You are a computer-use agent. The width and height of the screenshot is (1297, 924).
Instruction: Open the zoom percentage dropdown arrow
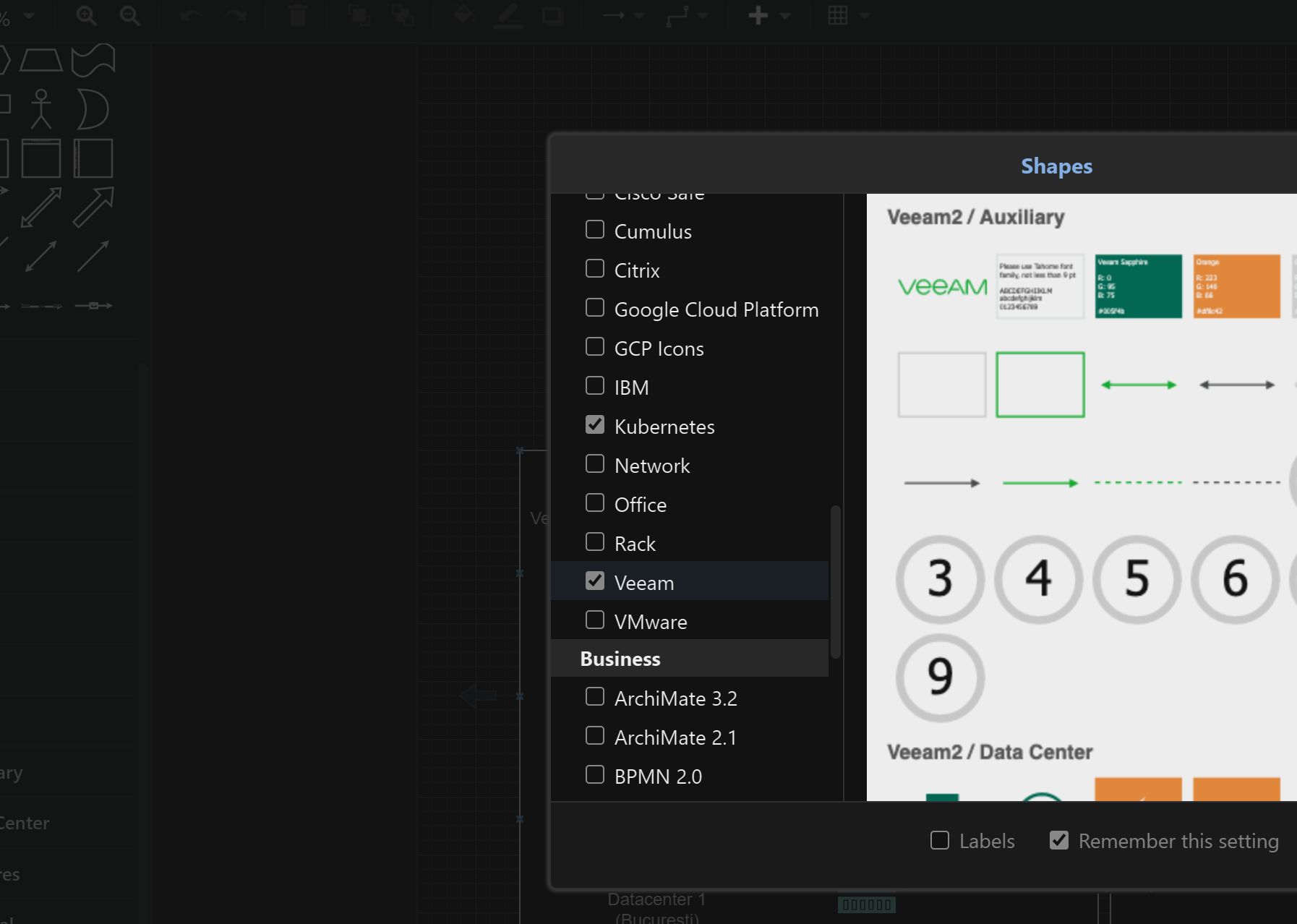click(29, 16)
